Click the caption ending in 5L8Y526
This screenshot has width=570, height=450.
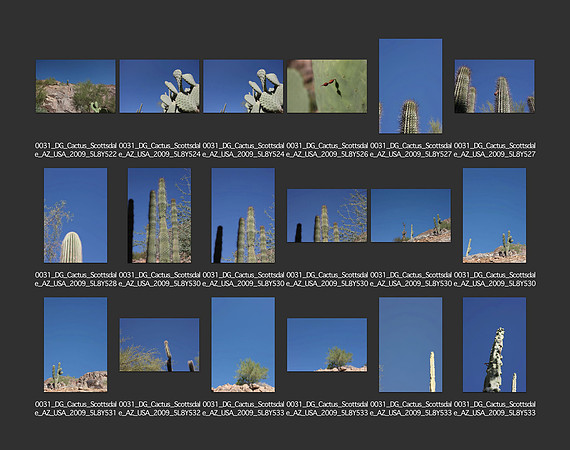click(x=327, y=150)
